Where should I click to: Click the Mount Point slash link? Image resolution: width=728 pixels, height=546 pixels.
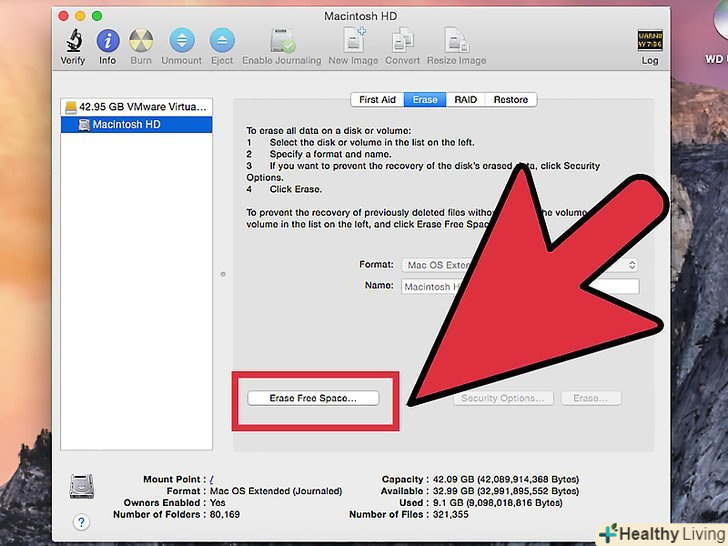pos(212,480)
